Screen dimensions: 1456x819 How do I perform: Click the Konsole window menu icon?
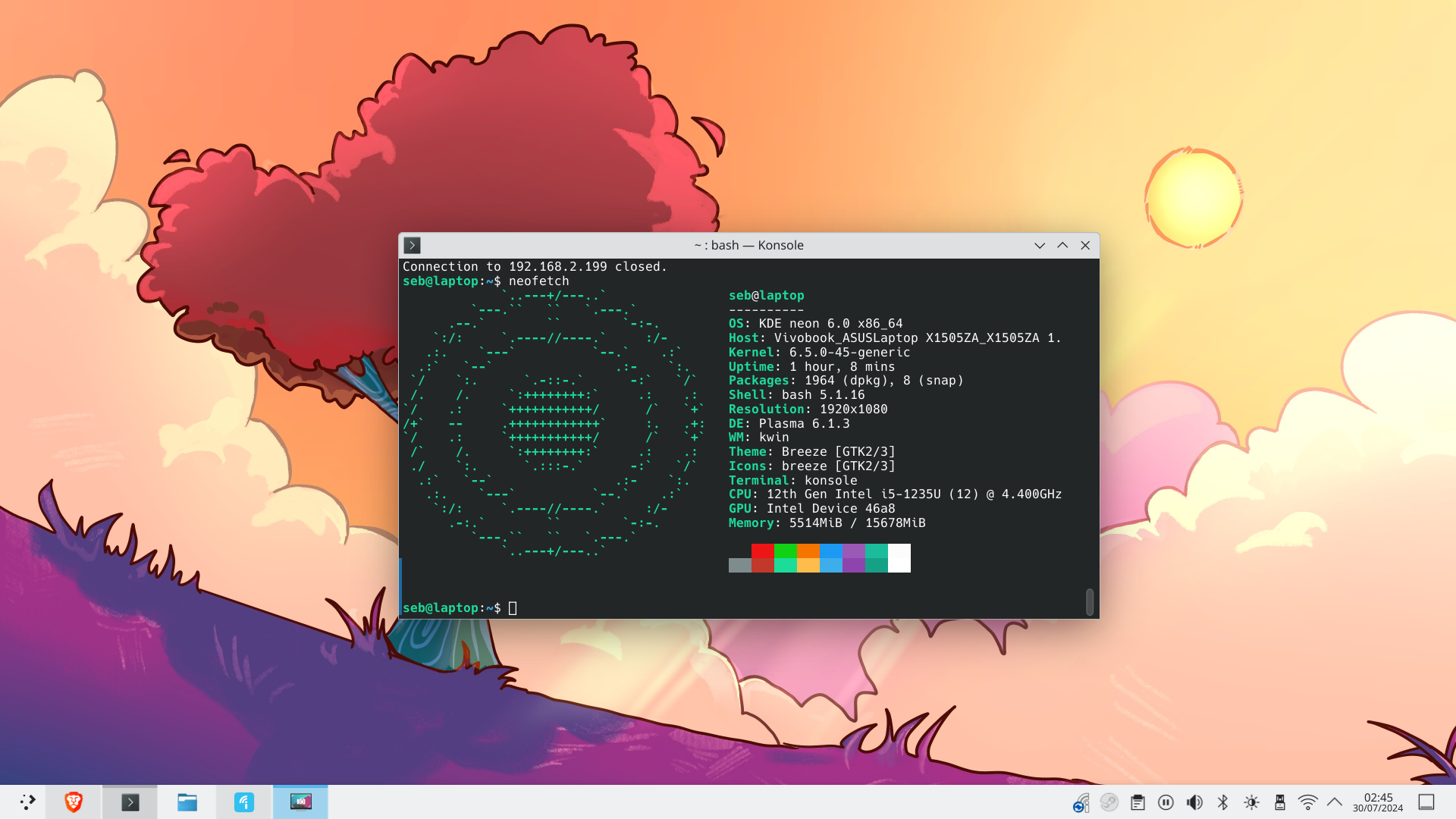pos(412,245)
